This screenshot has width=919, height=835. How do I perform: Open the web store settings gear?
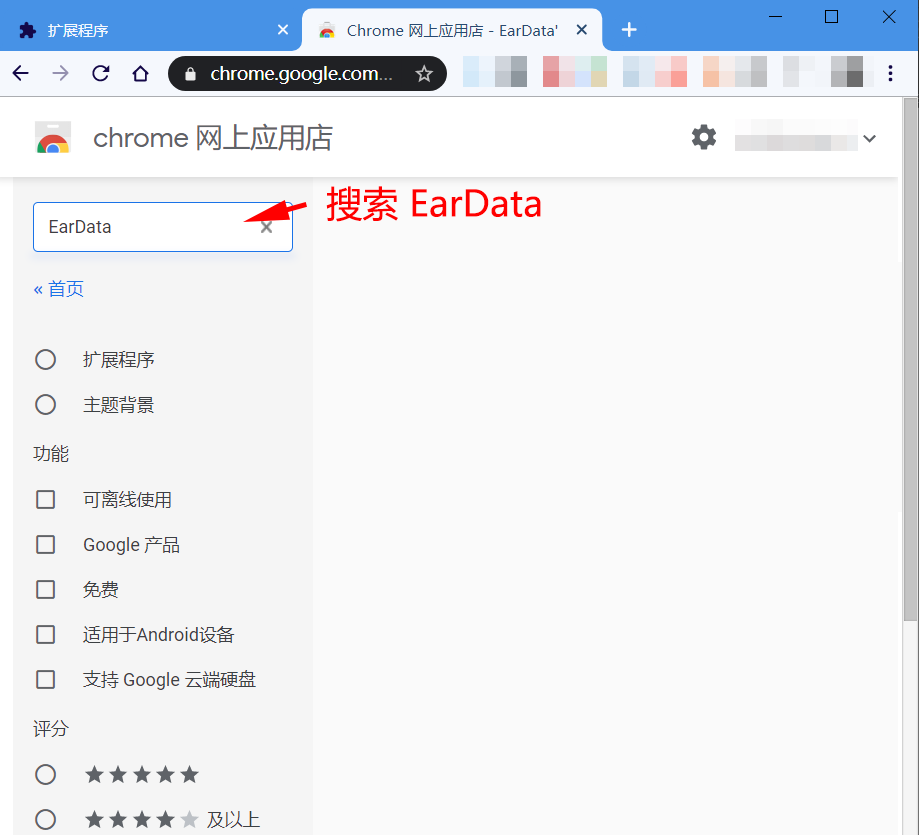704,137
